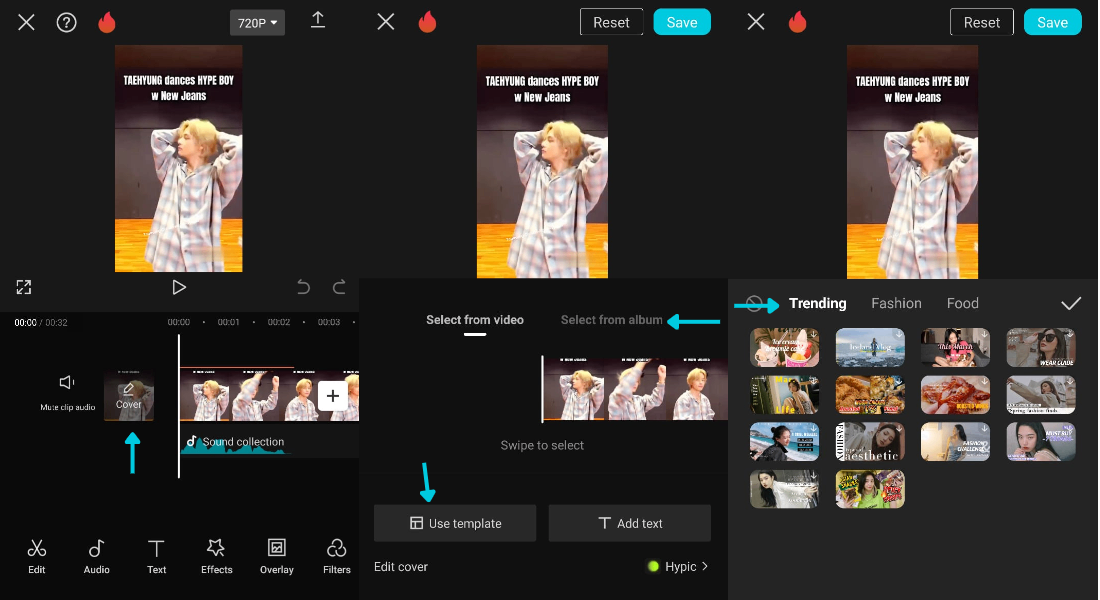Image resolution: width=1100 pixels, height=600 pixels.
Task: Export the video with the upload arrow icon
Action: pyautogui.click(x=318, y=20)
